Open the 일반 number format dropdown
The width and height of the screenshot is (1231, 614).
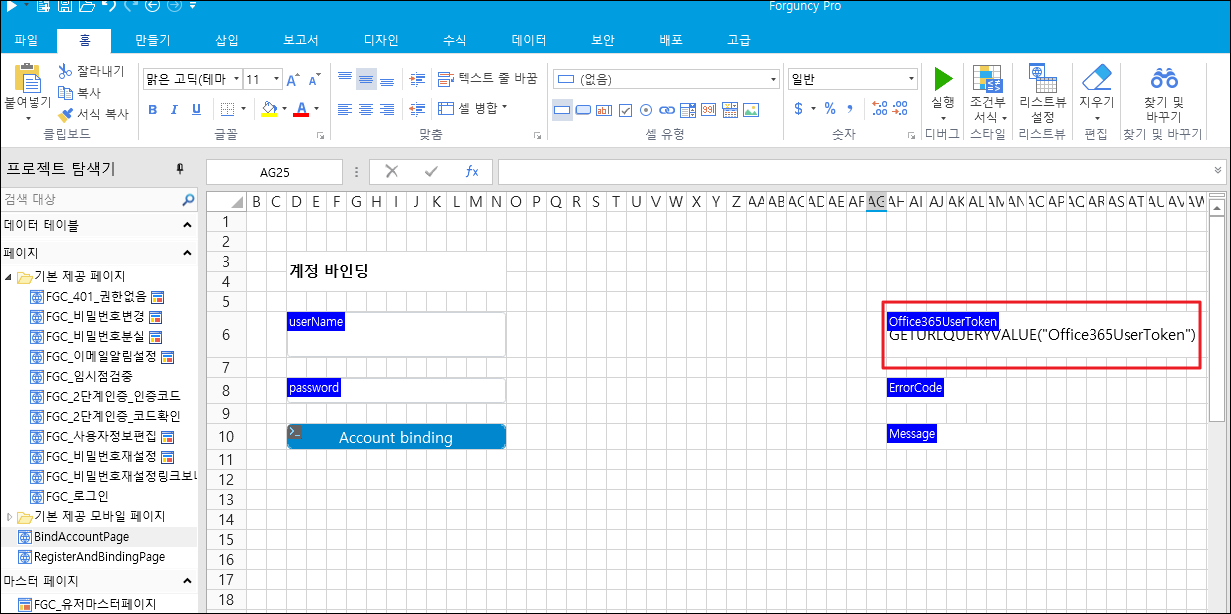point(910,79)
